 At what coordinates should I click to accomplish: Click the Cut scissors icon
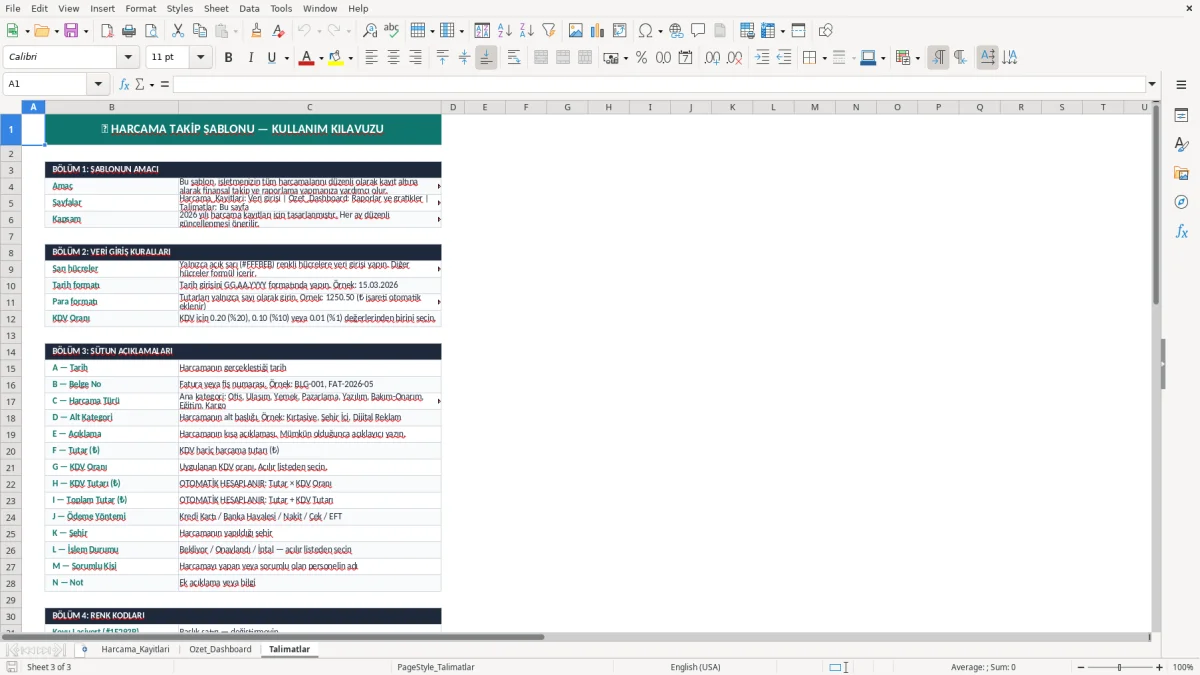178,31
